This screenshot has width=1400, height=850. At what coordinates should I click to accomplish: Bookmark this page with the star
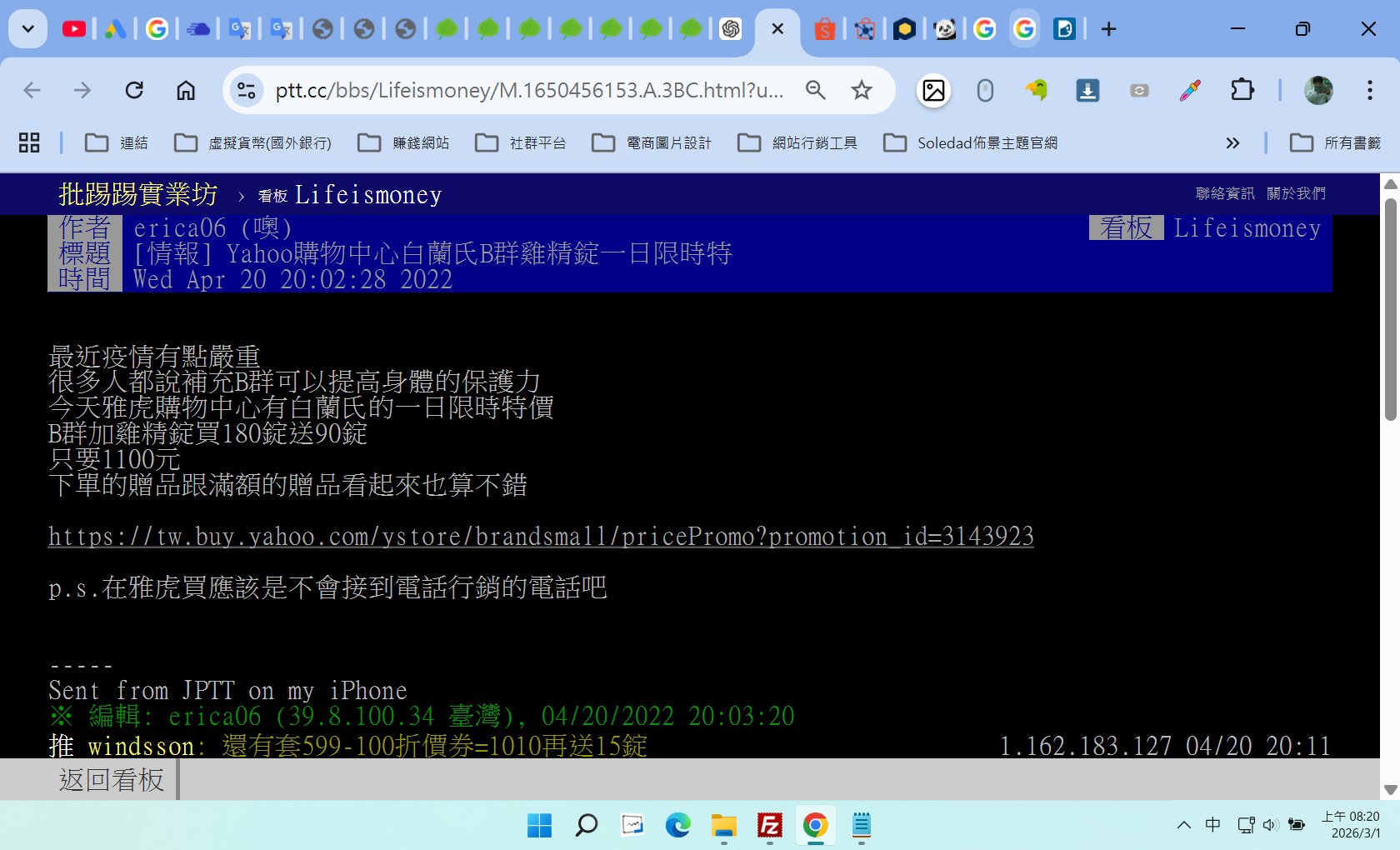(862, 90)
